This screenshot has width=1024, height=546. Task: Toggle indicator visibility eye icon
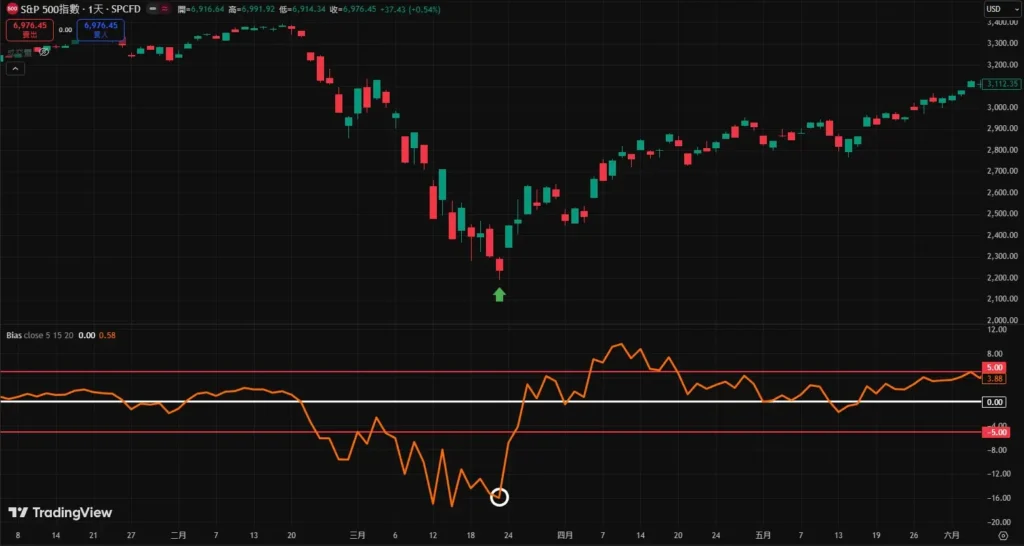pos(44,50)
